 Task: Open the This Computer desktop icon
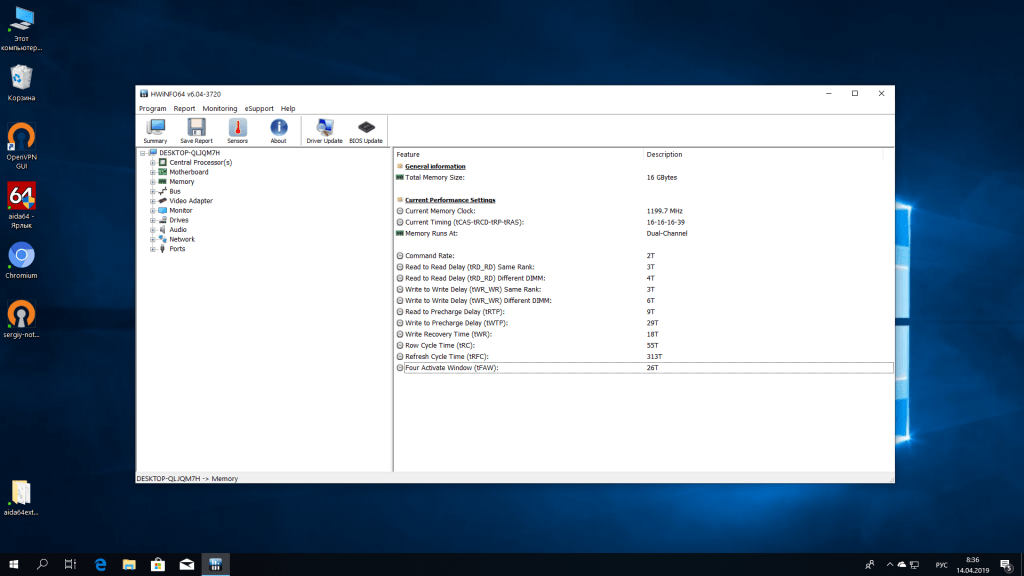coord(22,29)
